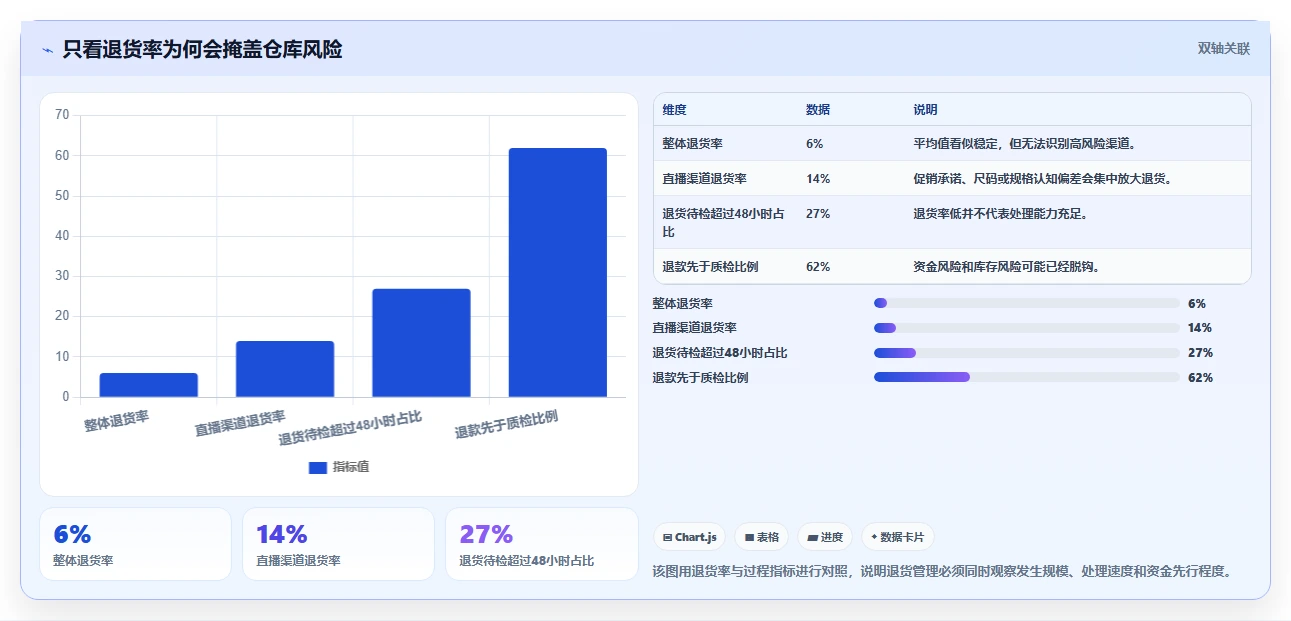1291x621 pixels.
Task: Click the 14% value in the table
Action: coord(818,179)
